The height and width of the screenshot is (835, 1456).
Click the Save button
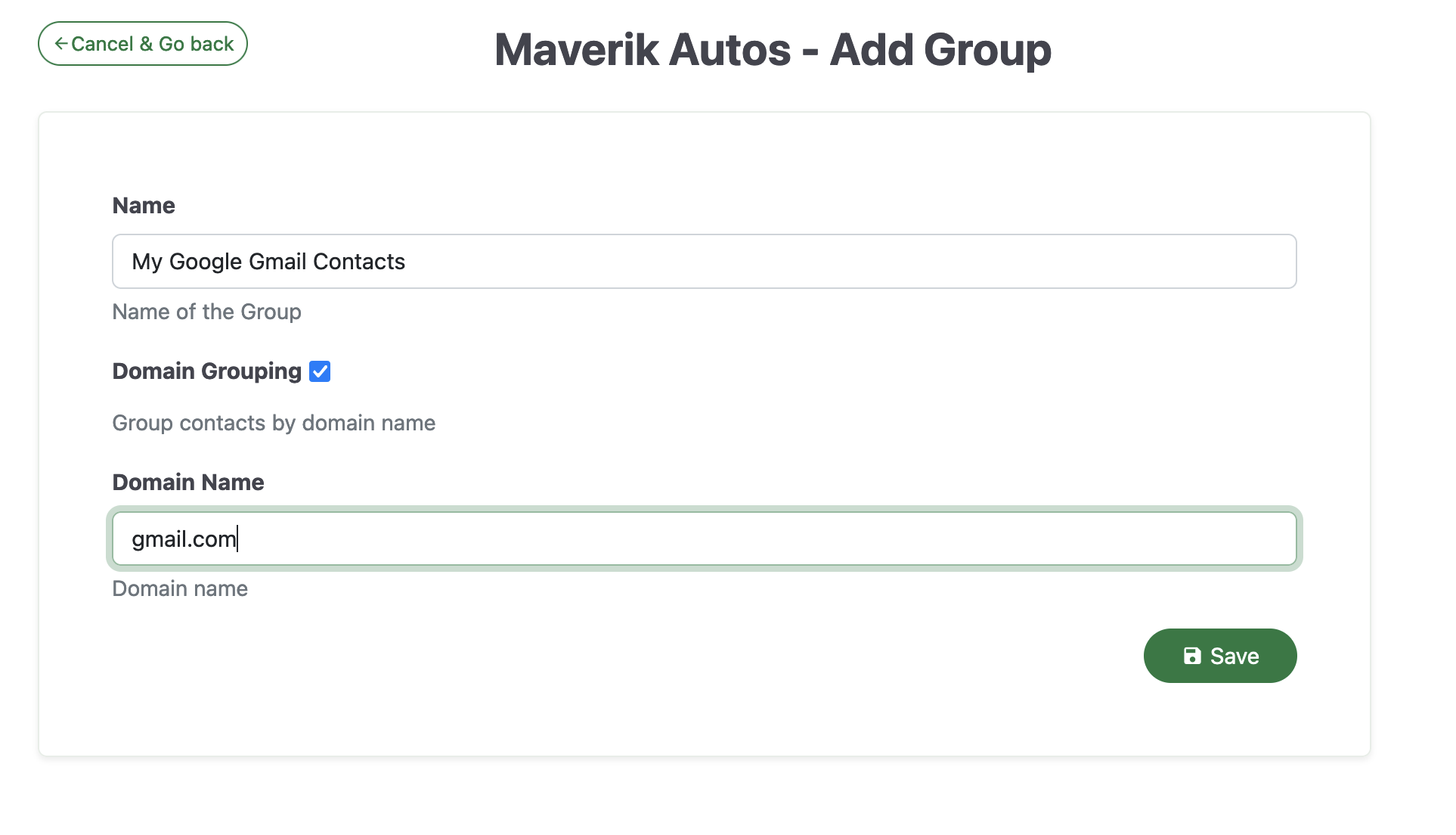(1219, 655)
